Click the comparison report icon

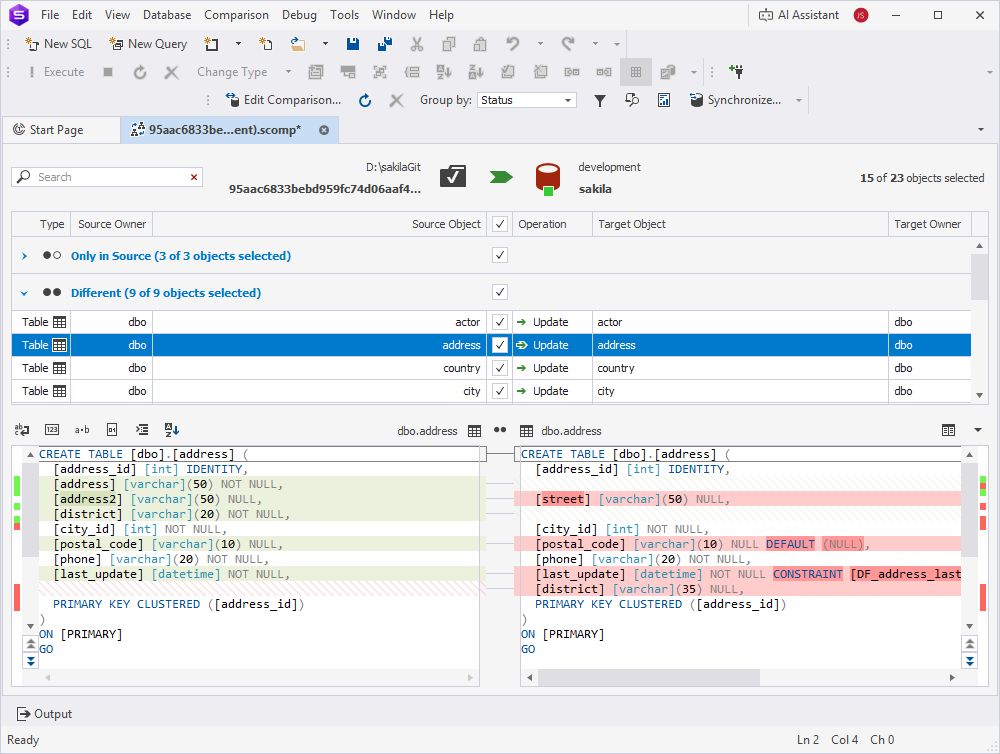(664, 100)
